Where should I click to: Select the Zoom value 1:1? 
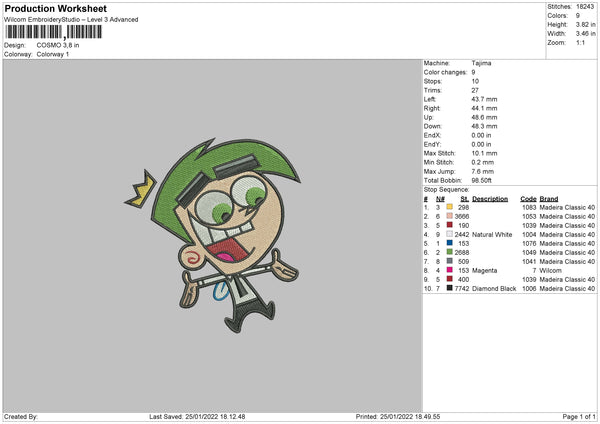click(580, 42)
